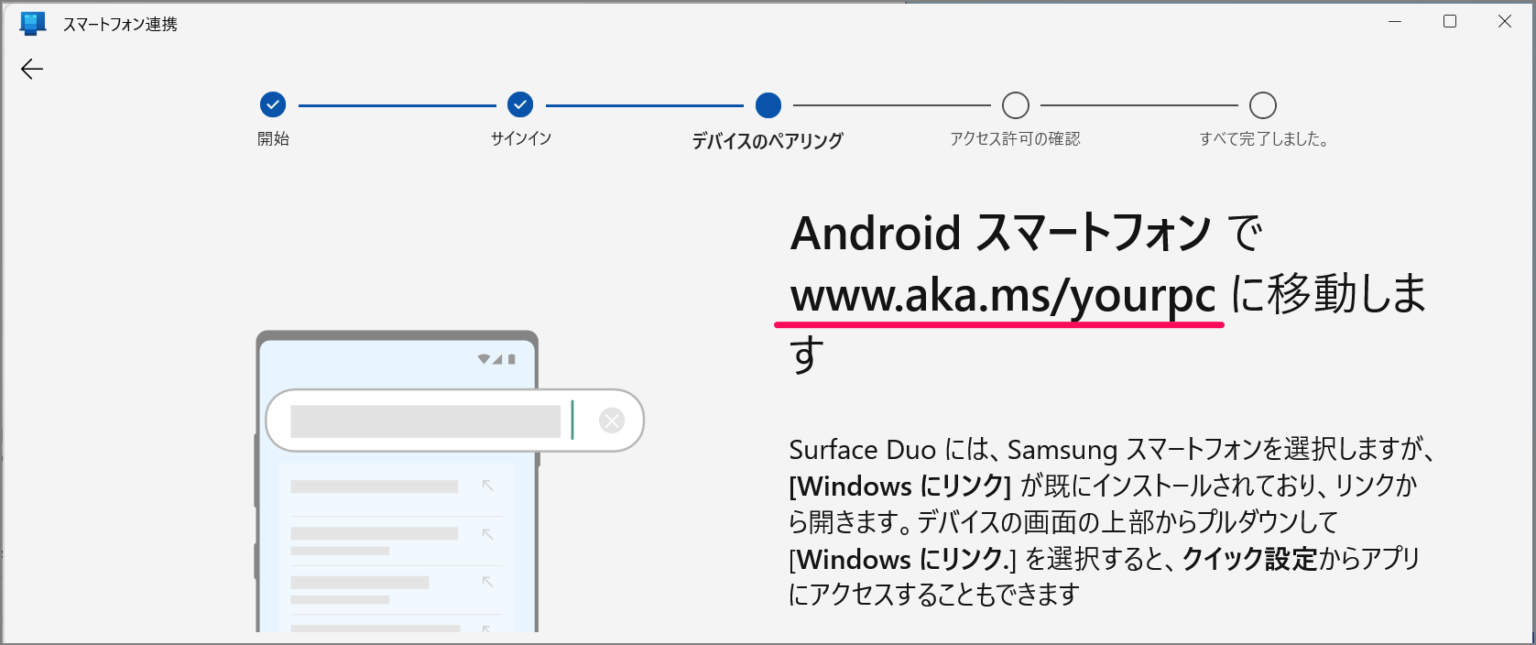
Task: Click the 開始 step label
Action: [273, 139]
